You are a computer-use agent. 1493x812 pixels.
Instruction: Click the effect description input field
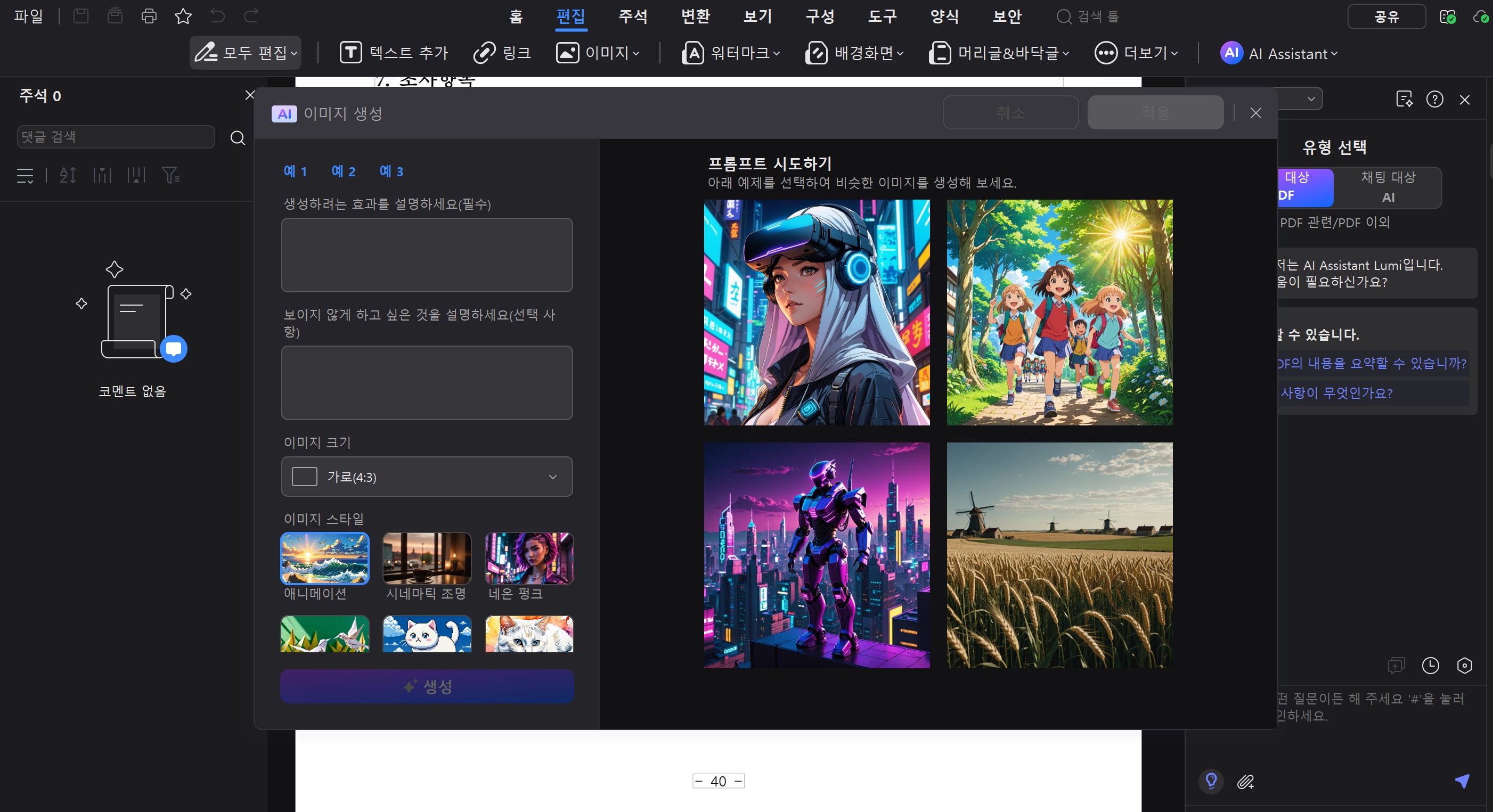427,255
